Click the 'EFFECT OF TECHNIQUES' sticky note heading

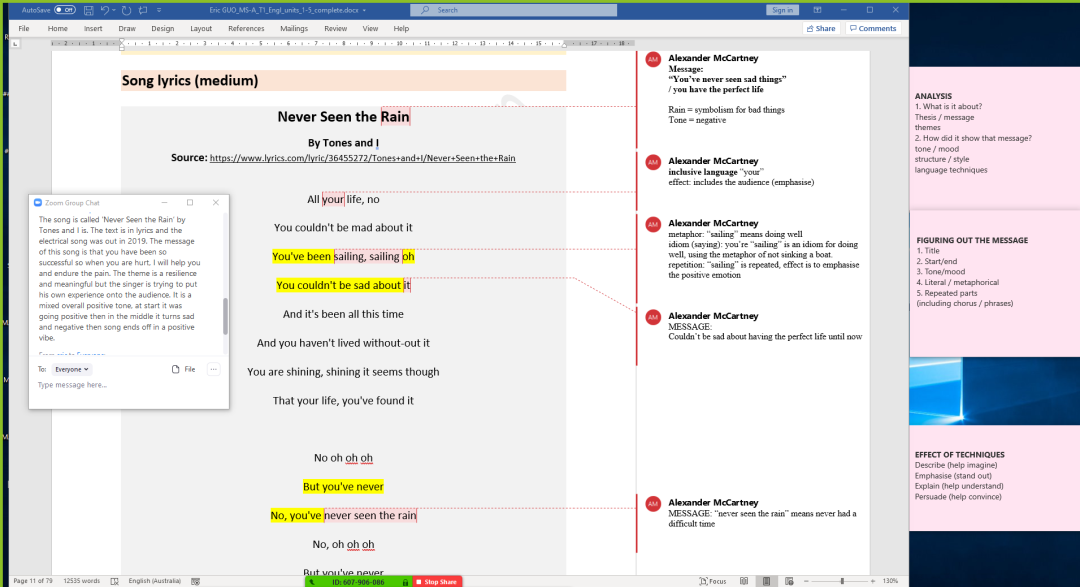click(959, 455)
